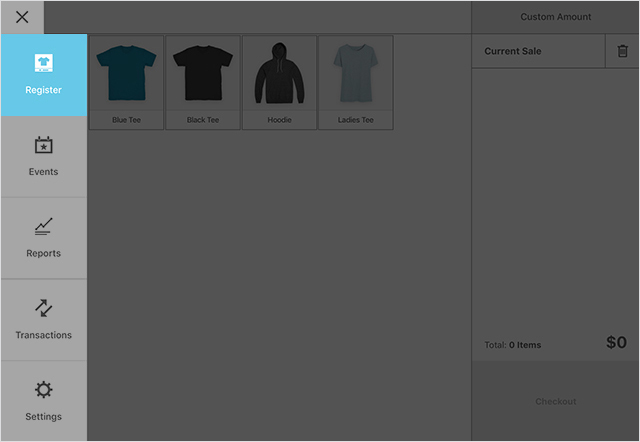
Task: Click the $0 sale total amount
Action: pyautogui.click(x=616, y=343)
